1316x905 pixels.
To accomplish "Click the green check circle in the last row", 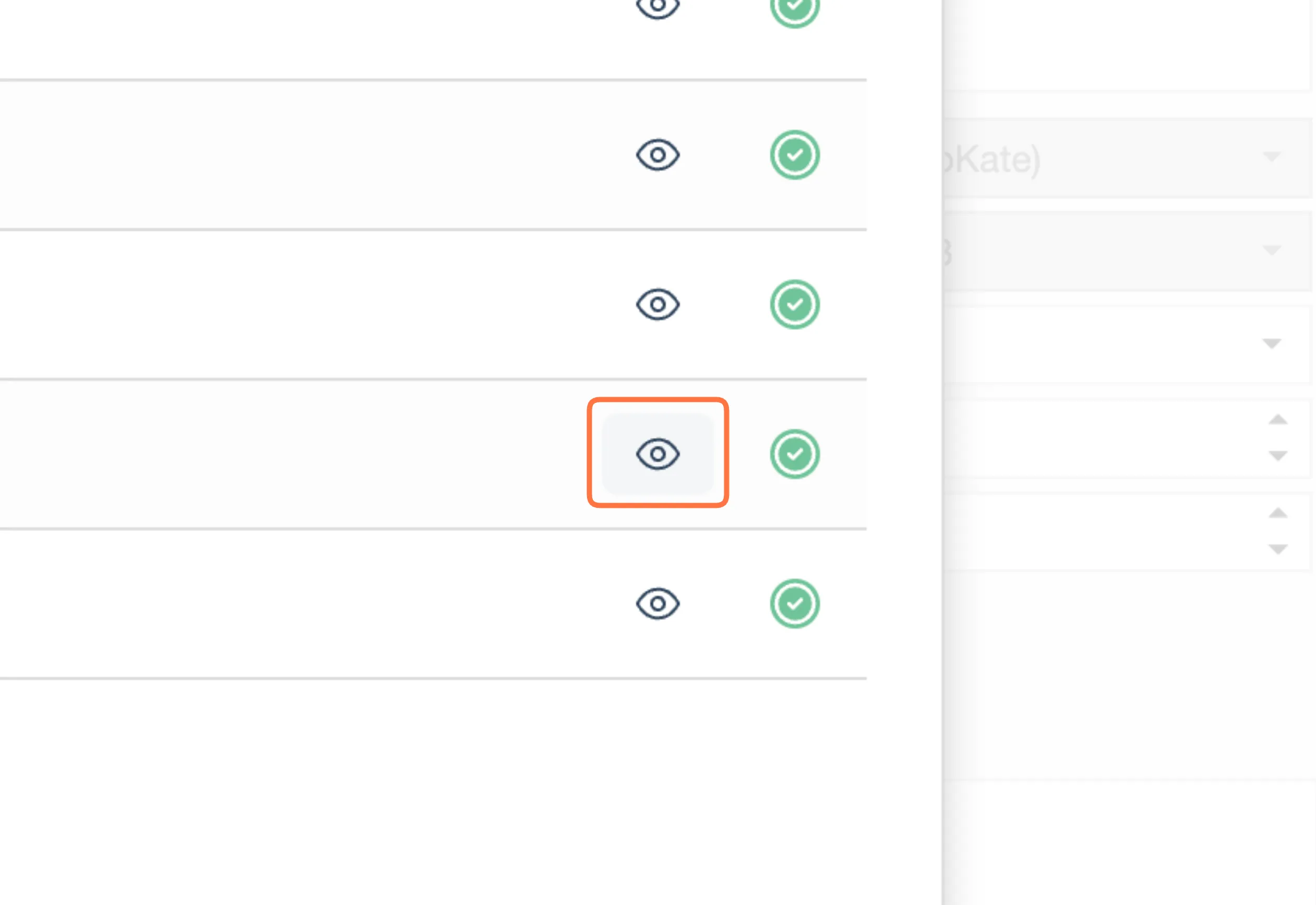I will pyautogui.click(x=795, y=603).
